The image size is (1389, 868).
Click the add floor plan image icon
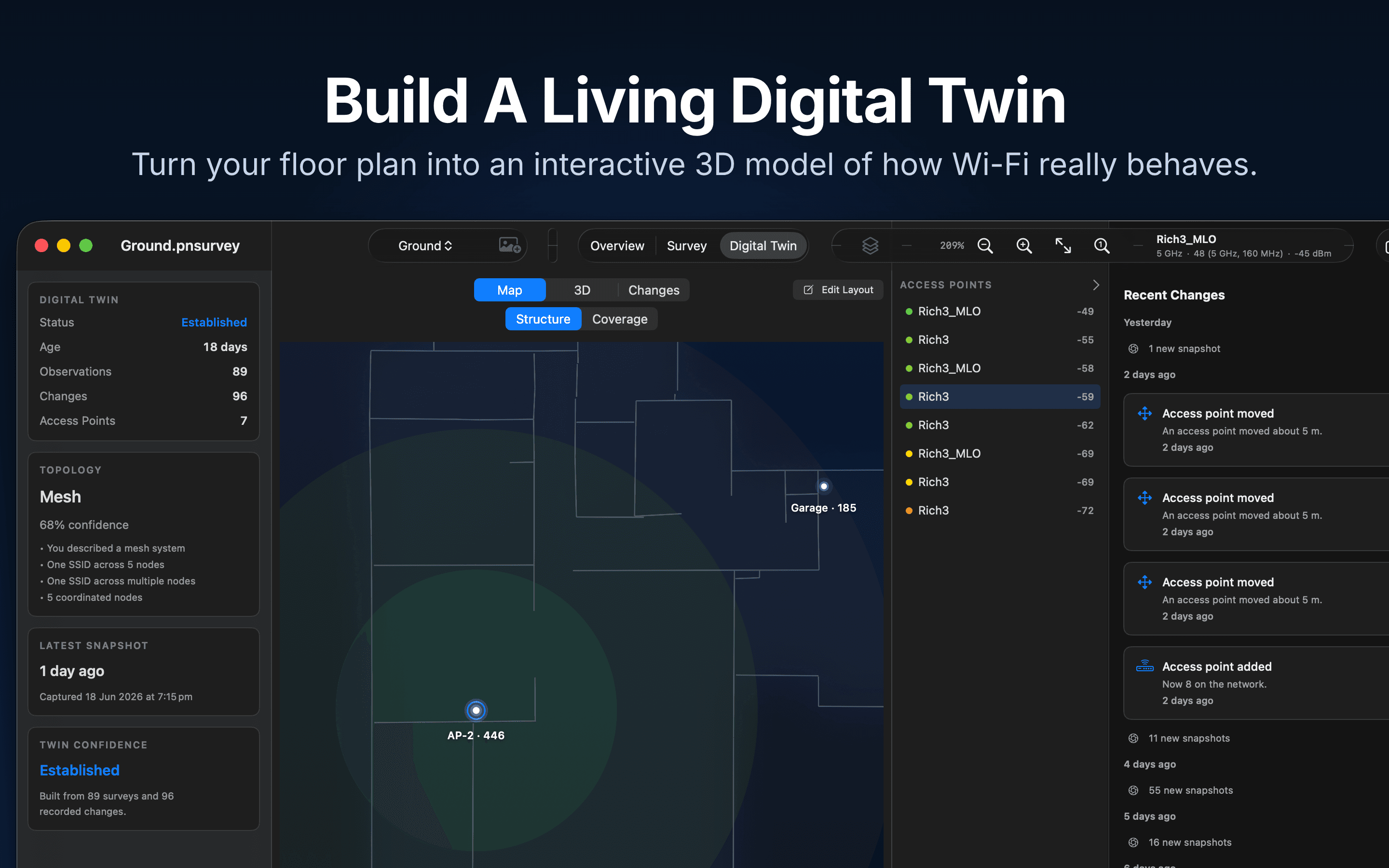point(510,246)
